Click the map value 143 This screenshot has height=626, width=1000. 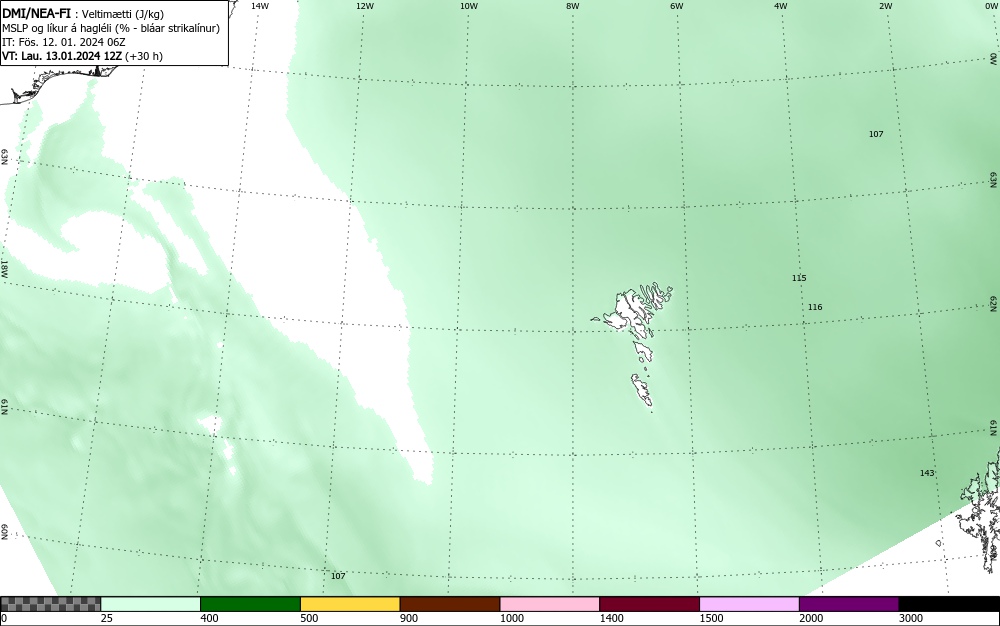(x=927, y=473)
